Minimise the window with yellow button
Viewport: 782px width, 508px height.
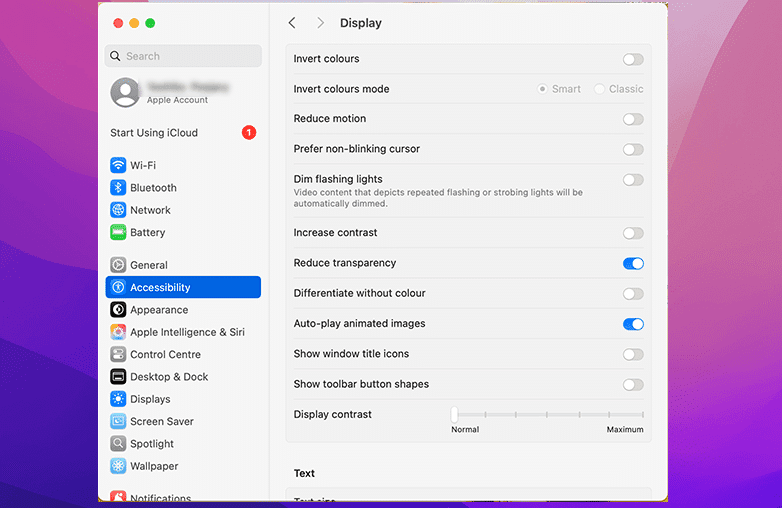134,23
